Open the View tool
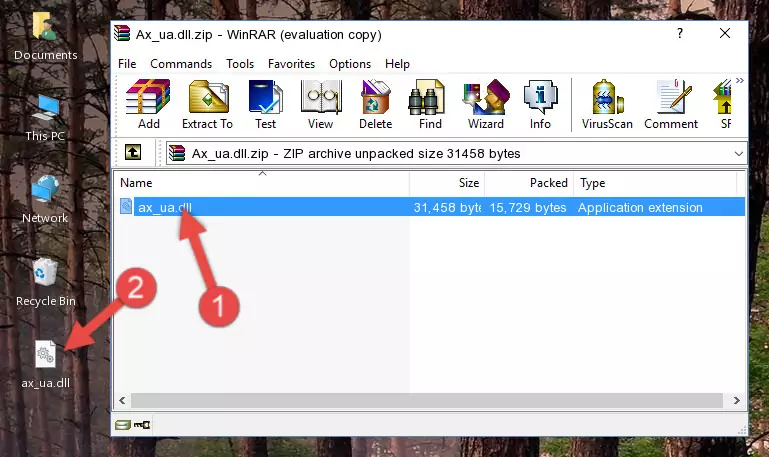Viewport: 769px width, 457px height. pyautogui.click(x=320, y=104)
